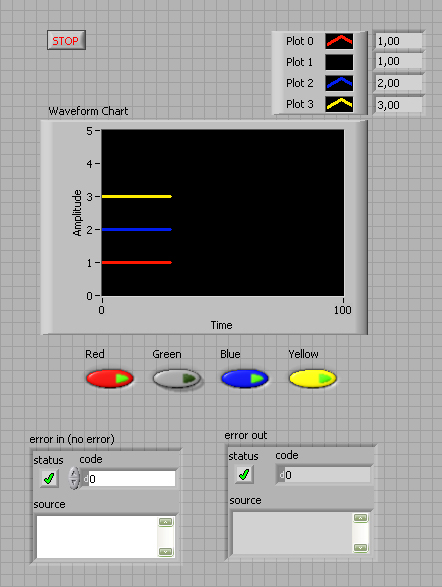Click the down arrow in error in source scrollbar
The width and height of the screenshot is (442, 587).
tap(165, 552)
